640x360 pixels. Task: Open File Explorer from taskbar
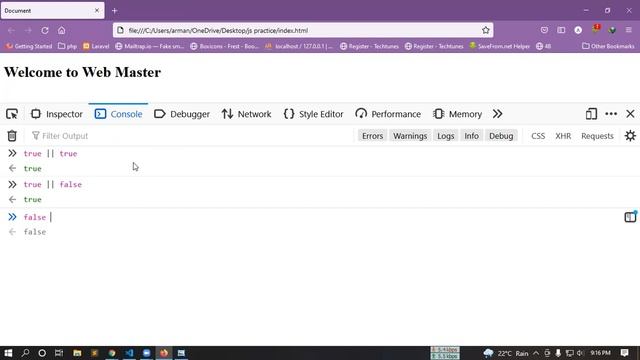[77, 353]
